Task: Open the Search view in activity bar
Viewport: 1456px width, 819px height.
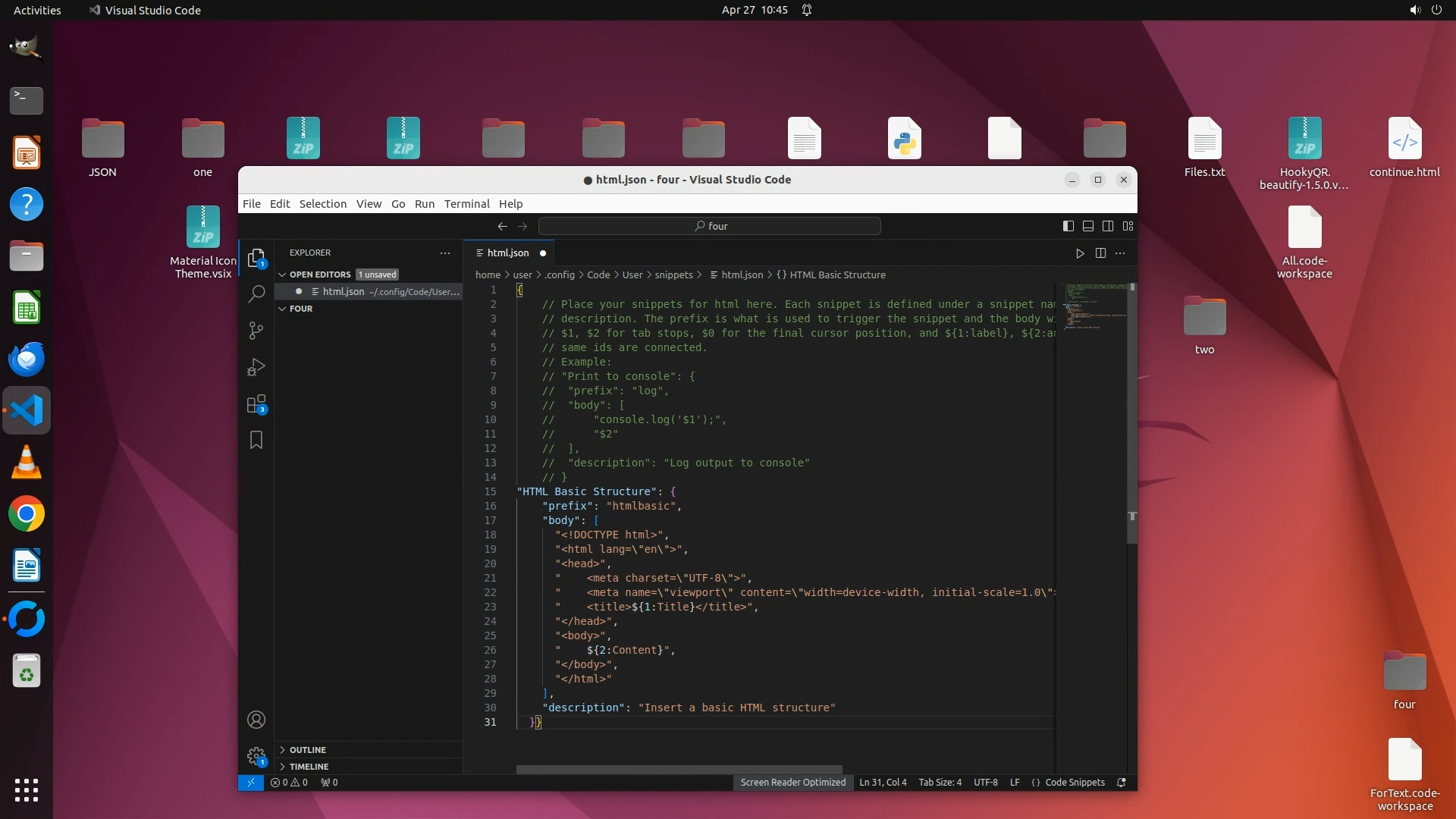Action: click(256, 293)
